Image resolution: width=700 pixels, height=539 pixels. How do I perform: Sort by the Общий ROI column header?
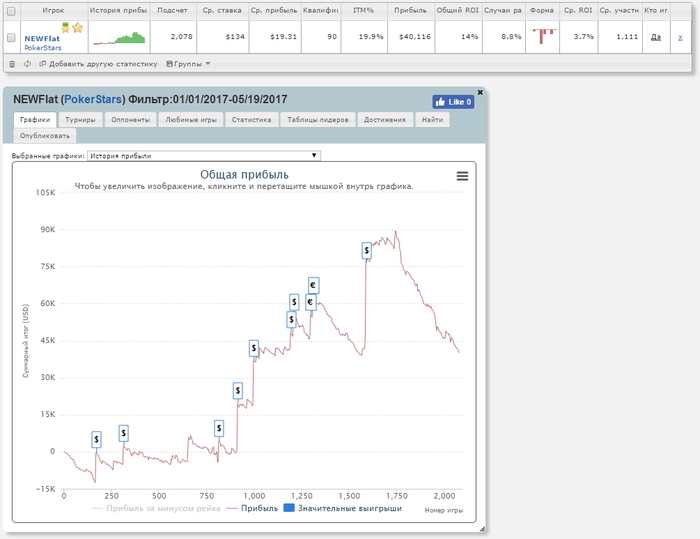pyautogui.click(x=458, y=10)
